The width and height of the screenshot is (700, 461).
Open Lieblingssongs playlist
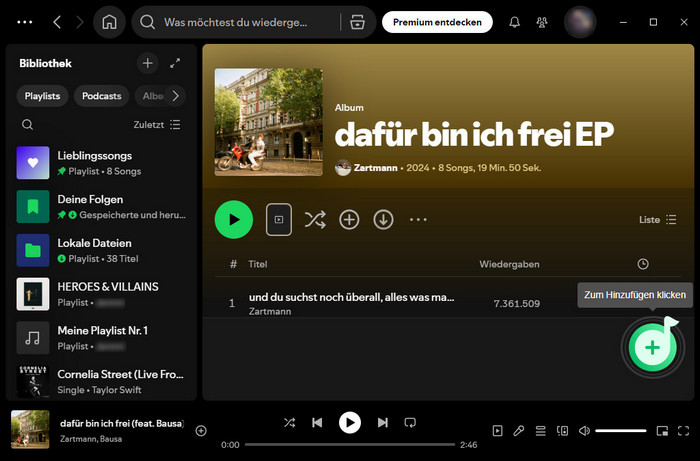click(x=101, y=163)
